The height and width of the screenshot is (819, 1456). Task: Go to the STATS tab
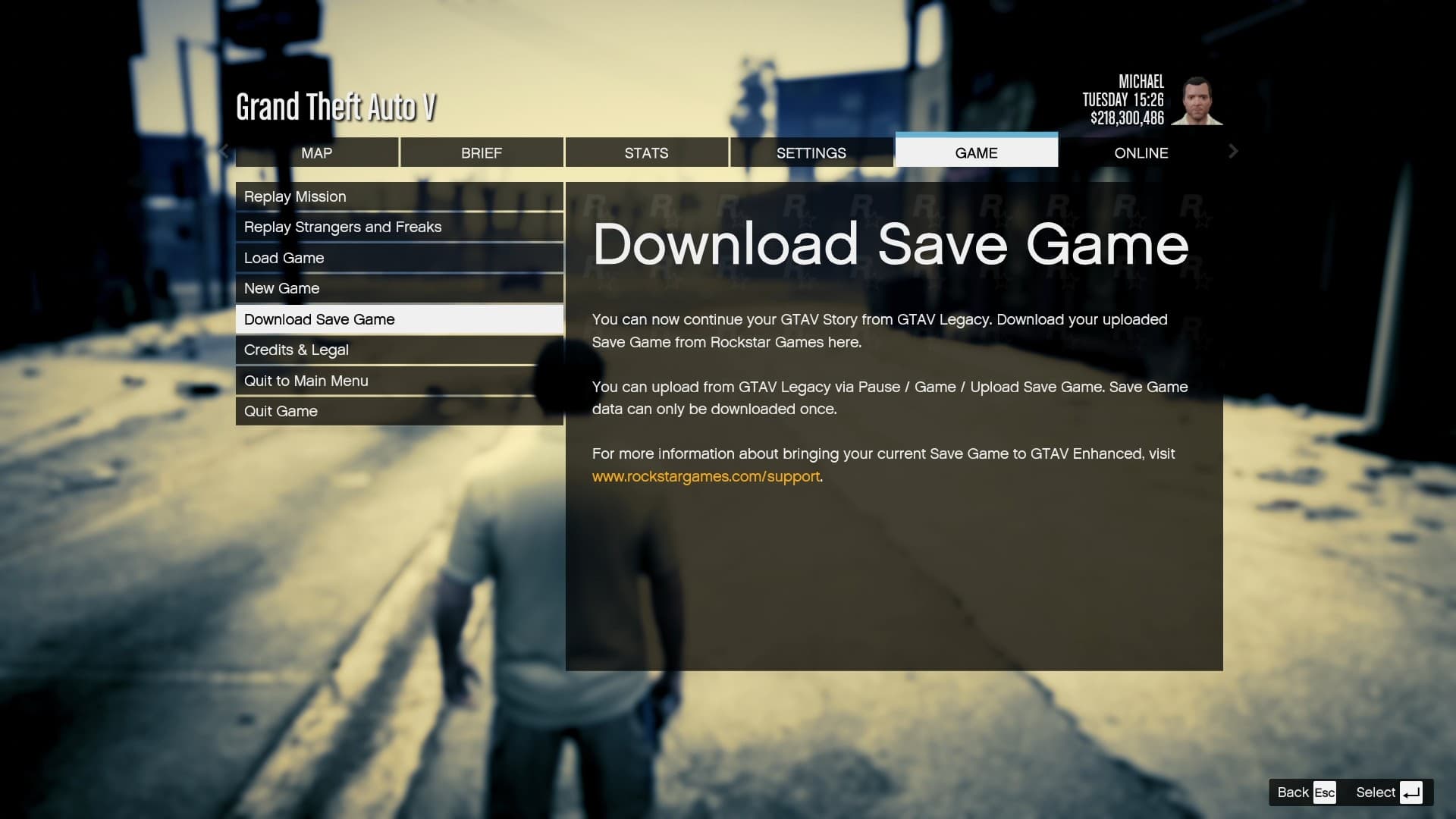pyautogui.click(x=646, y=152)
